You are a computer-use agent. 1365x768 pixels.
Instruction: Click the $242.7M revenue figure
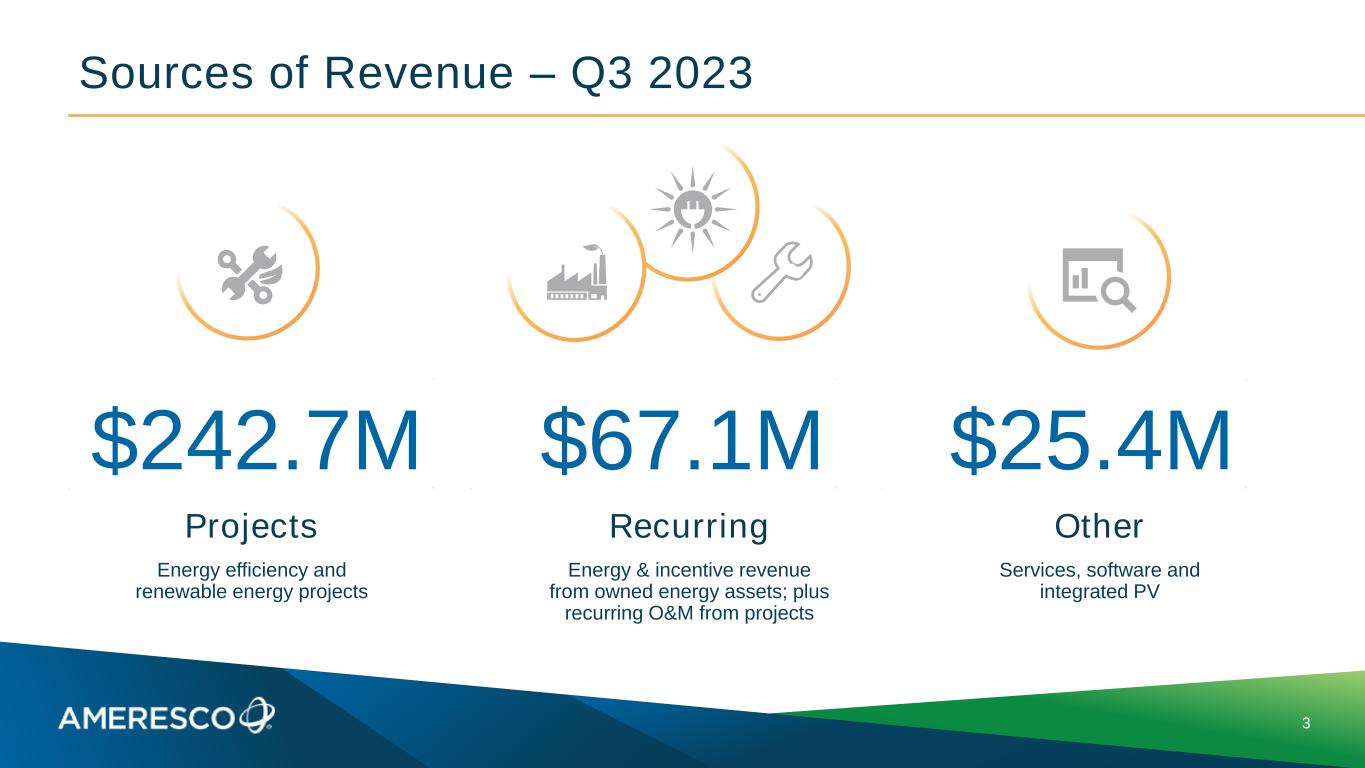tap(255, 441)
